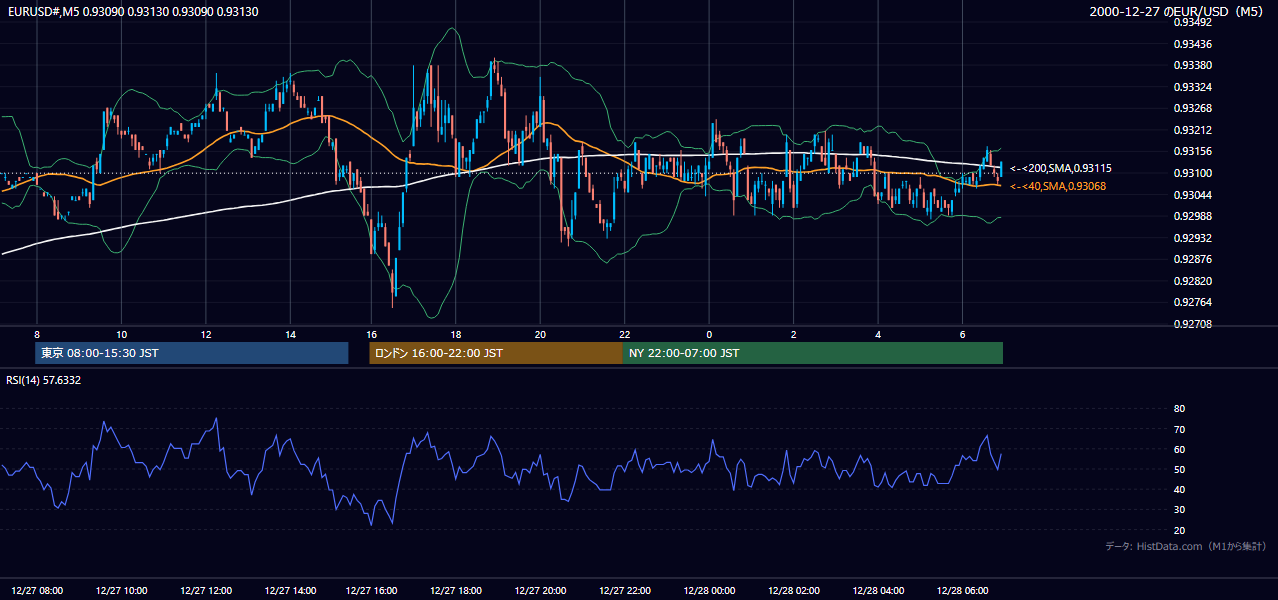Click the 40 SMA 0.93068 label
Screen dimensions: 1278x600
pyautogui.click(x=1060, y=186)
